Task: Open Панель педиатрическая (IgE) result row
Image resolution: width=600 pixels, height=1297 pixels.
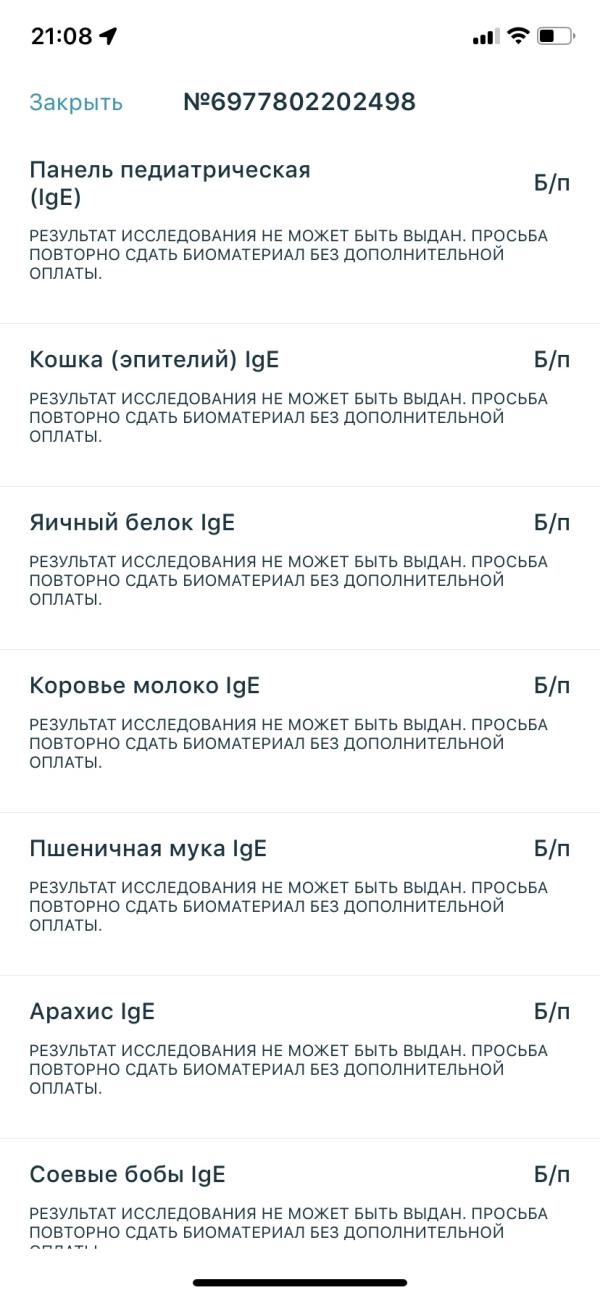Action: tap(300, 229)
